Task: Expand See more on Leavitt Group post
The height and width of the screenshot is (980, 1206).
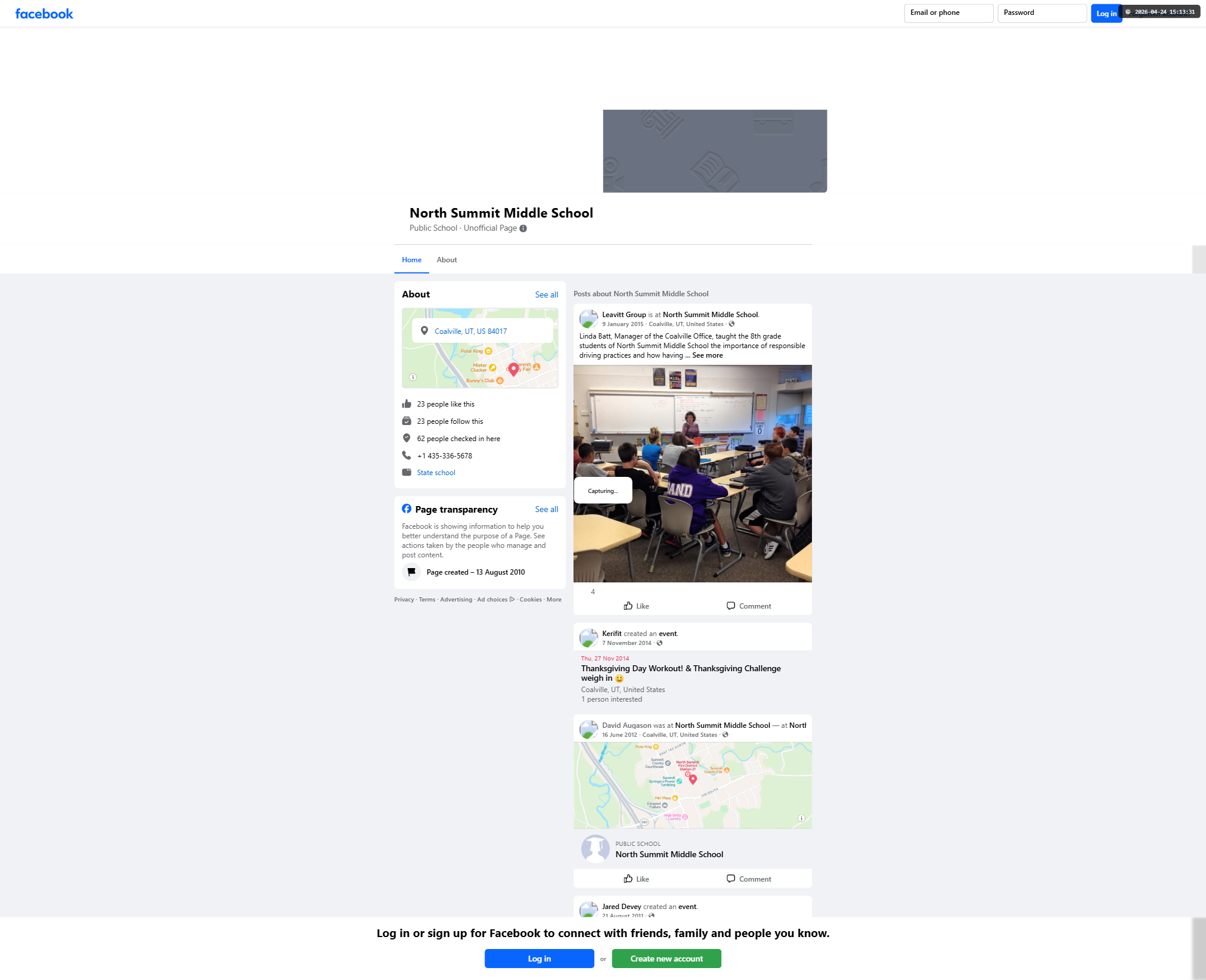Action: 708,355
